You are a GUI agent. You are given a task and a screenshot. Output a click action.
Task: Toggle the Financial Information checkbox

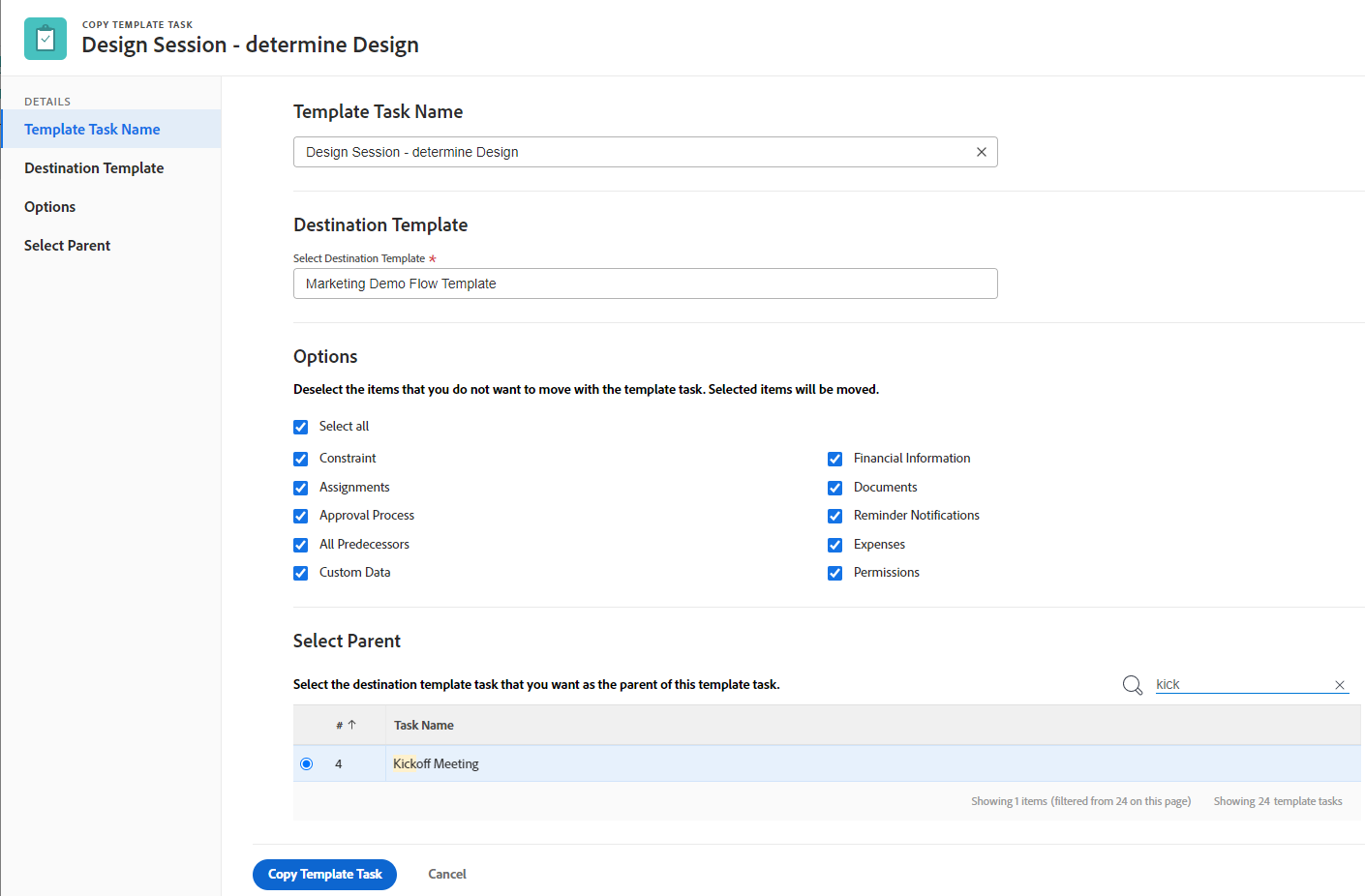click(x=835, y=459)
